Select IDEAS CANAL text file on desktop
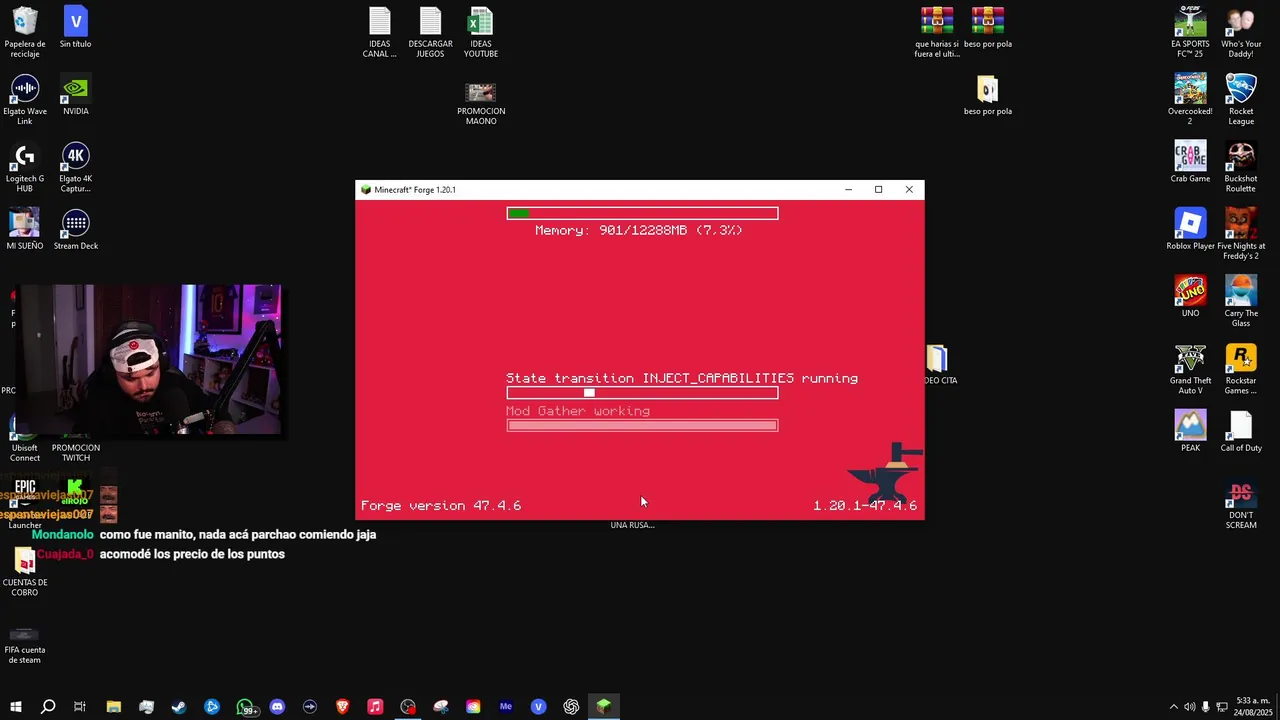 (x=380, y=32)
